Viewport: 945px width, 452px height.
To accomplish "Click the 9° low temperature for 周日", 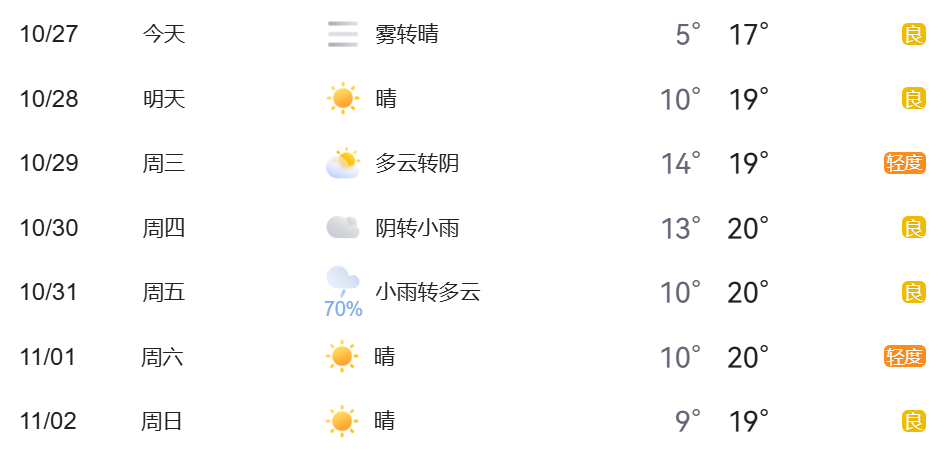I will [x=688, y=421].
